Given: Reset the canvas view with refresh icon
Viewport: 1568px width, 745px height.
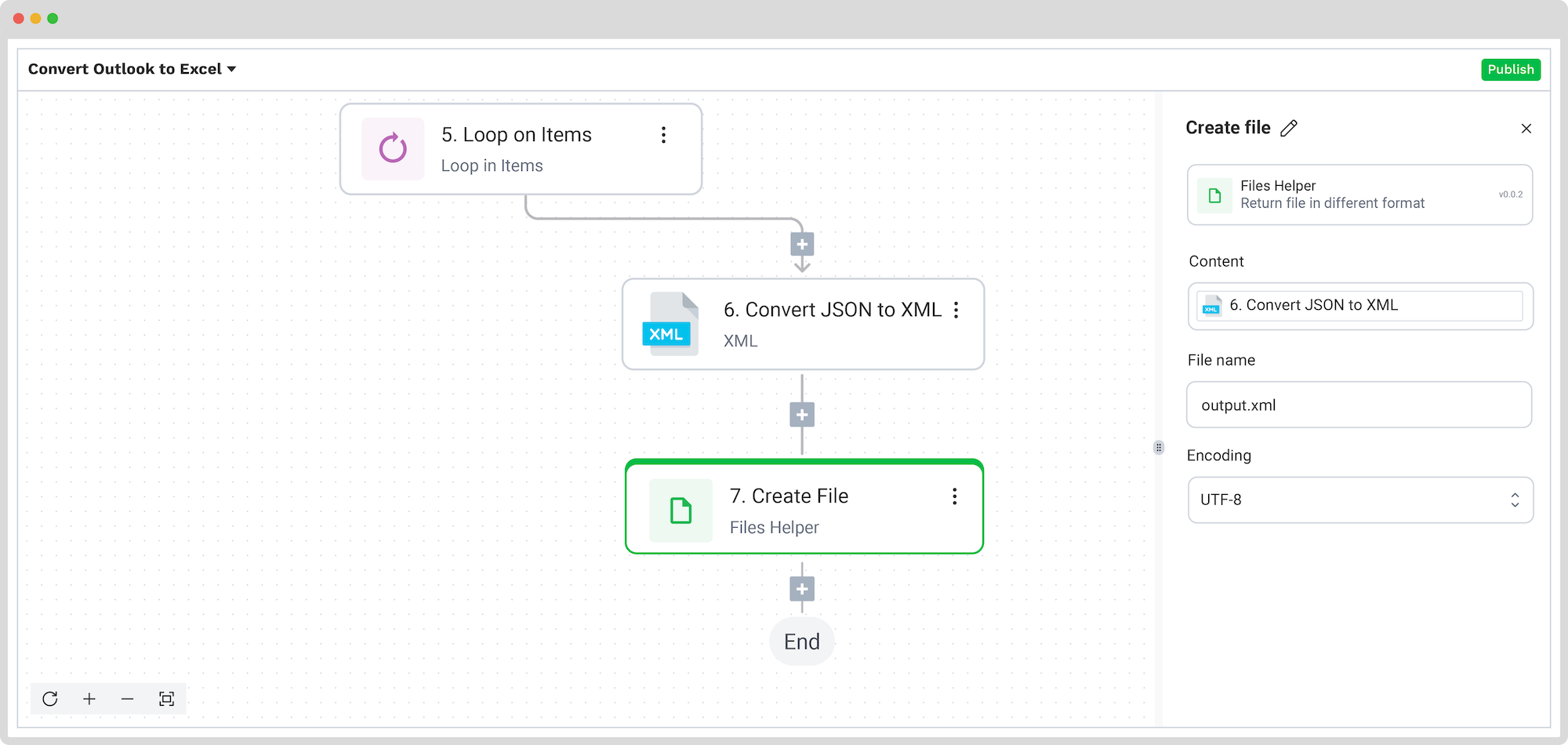Looking at the screenshot, I should [x=50, y=699].
